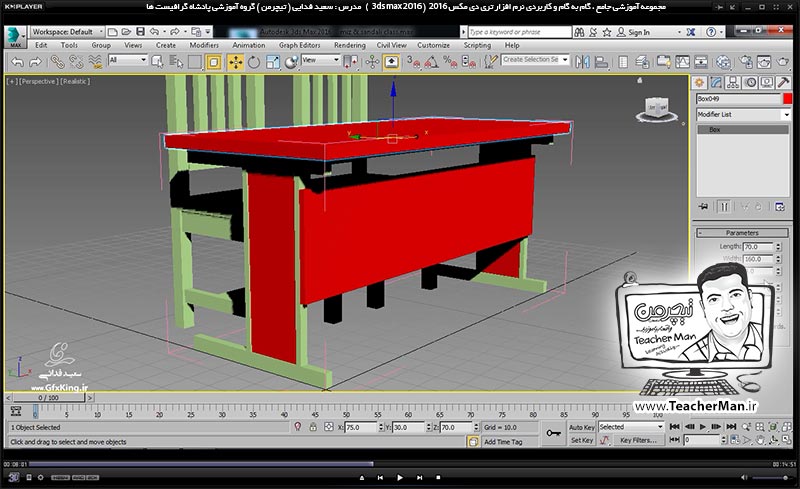Open the Graph Editors menu
Viewport: 800px width, 489px height.
(299, 45)
